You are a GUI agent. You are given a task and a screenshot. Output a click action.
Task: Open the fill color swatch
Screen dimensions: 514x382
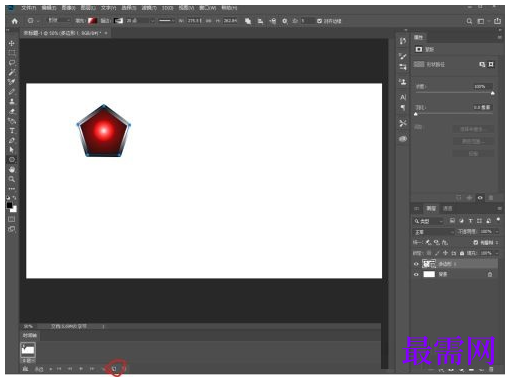[x=92, y=21]
